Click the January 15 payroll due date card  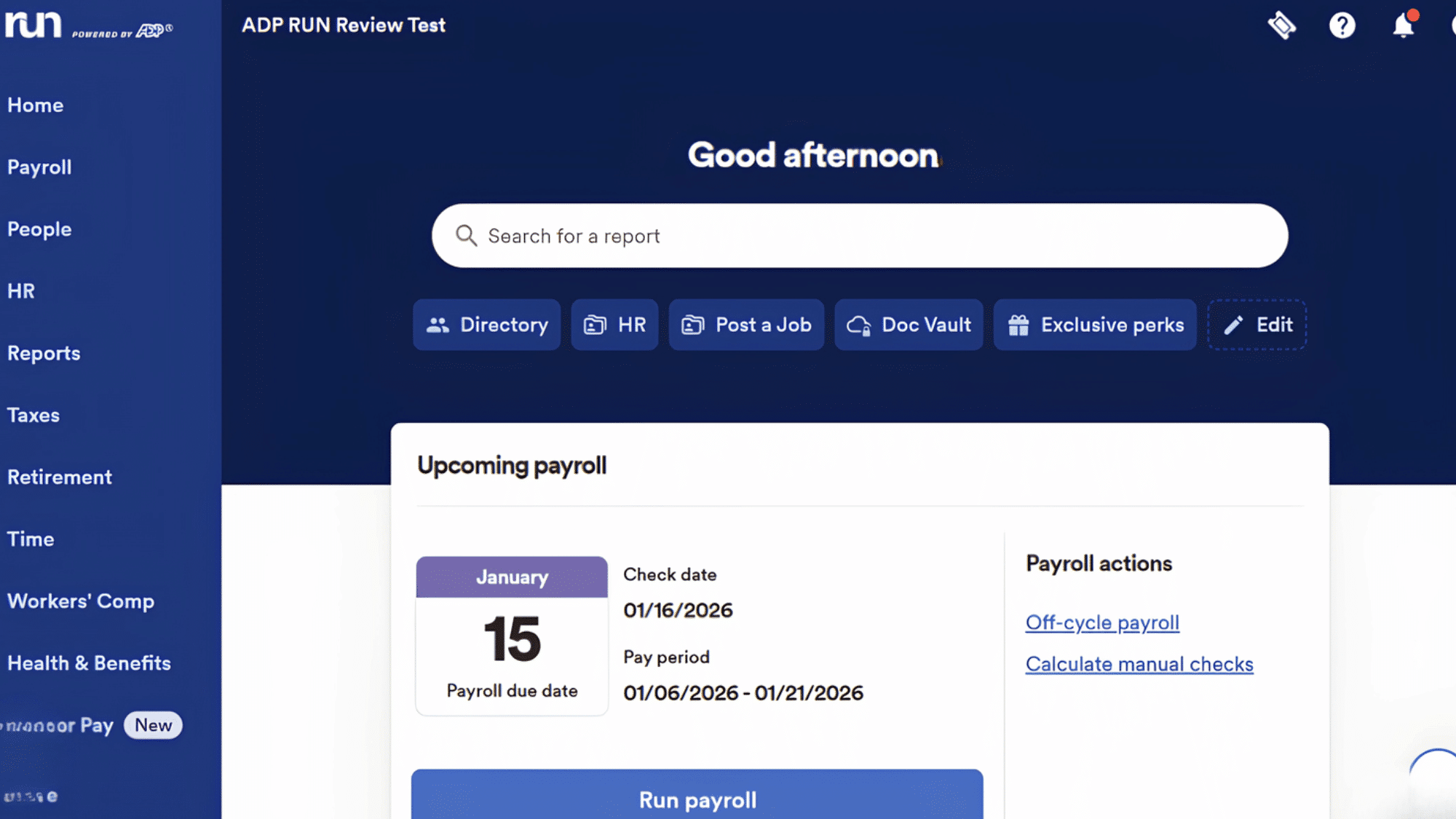click(x=512, y=636)
